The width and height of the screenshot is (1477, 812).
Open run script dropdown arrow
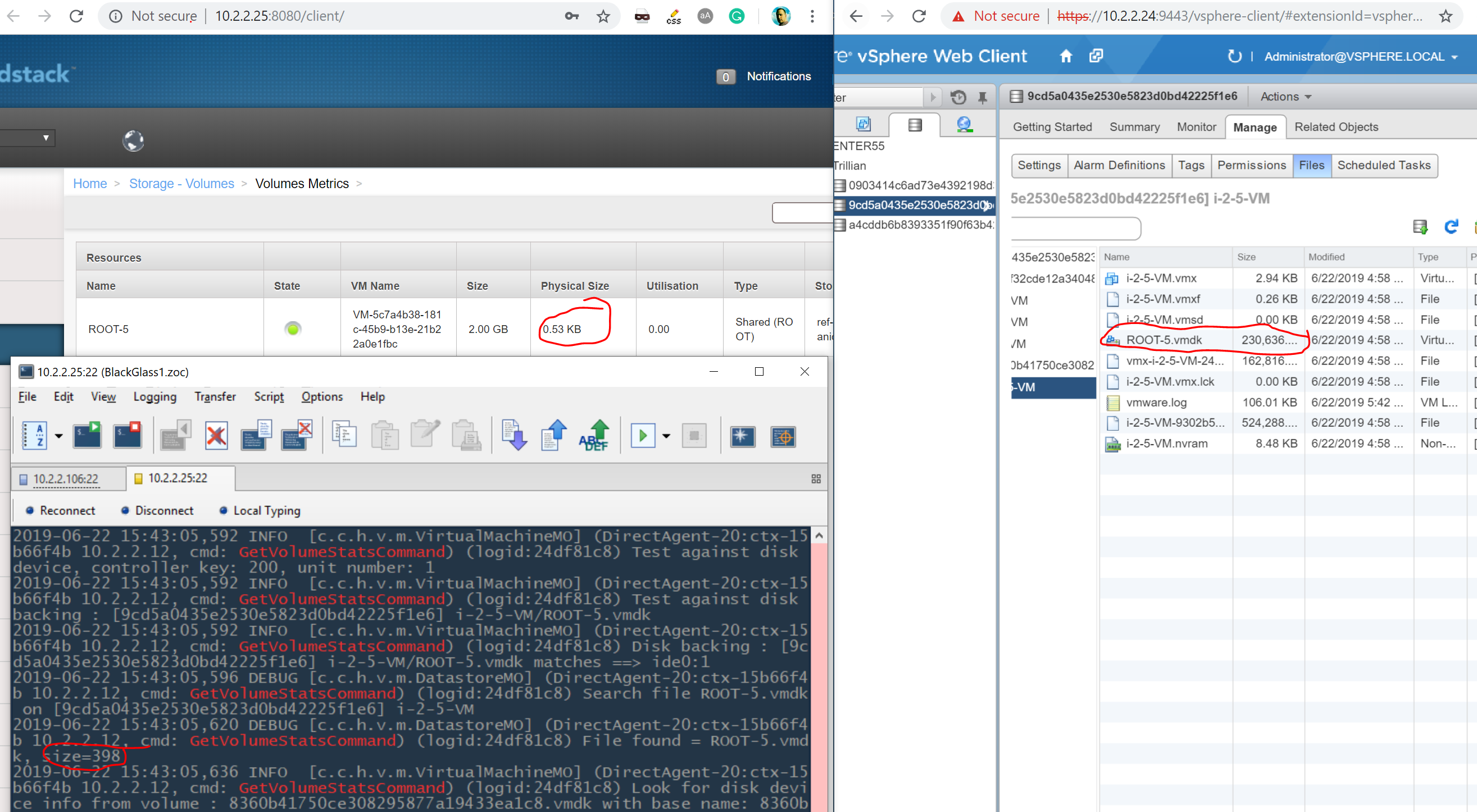(666, 436)
